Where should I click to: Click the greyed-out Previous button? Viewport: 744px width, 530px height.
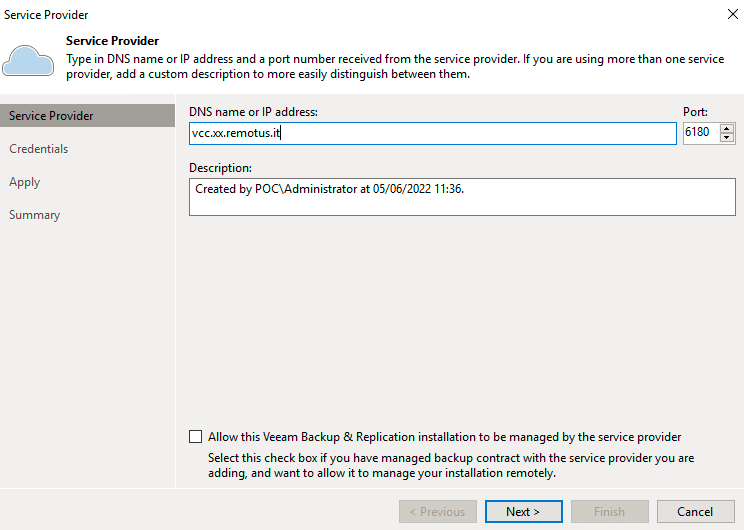pos(437,511)
